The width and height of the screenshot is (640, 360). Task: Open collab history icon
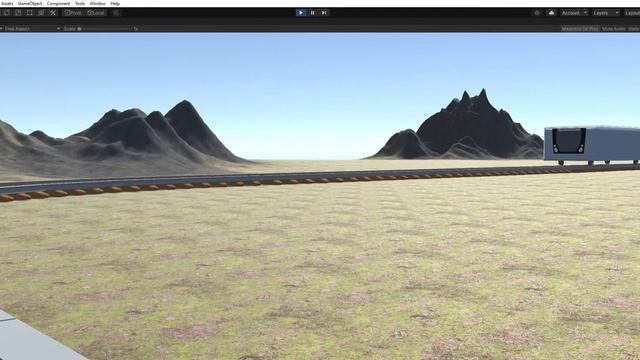coord(537,13)
